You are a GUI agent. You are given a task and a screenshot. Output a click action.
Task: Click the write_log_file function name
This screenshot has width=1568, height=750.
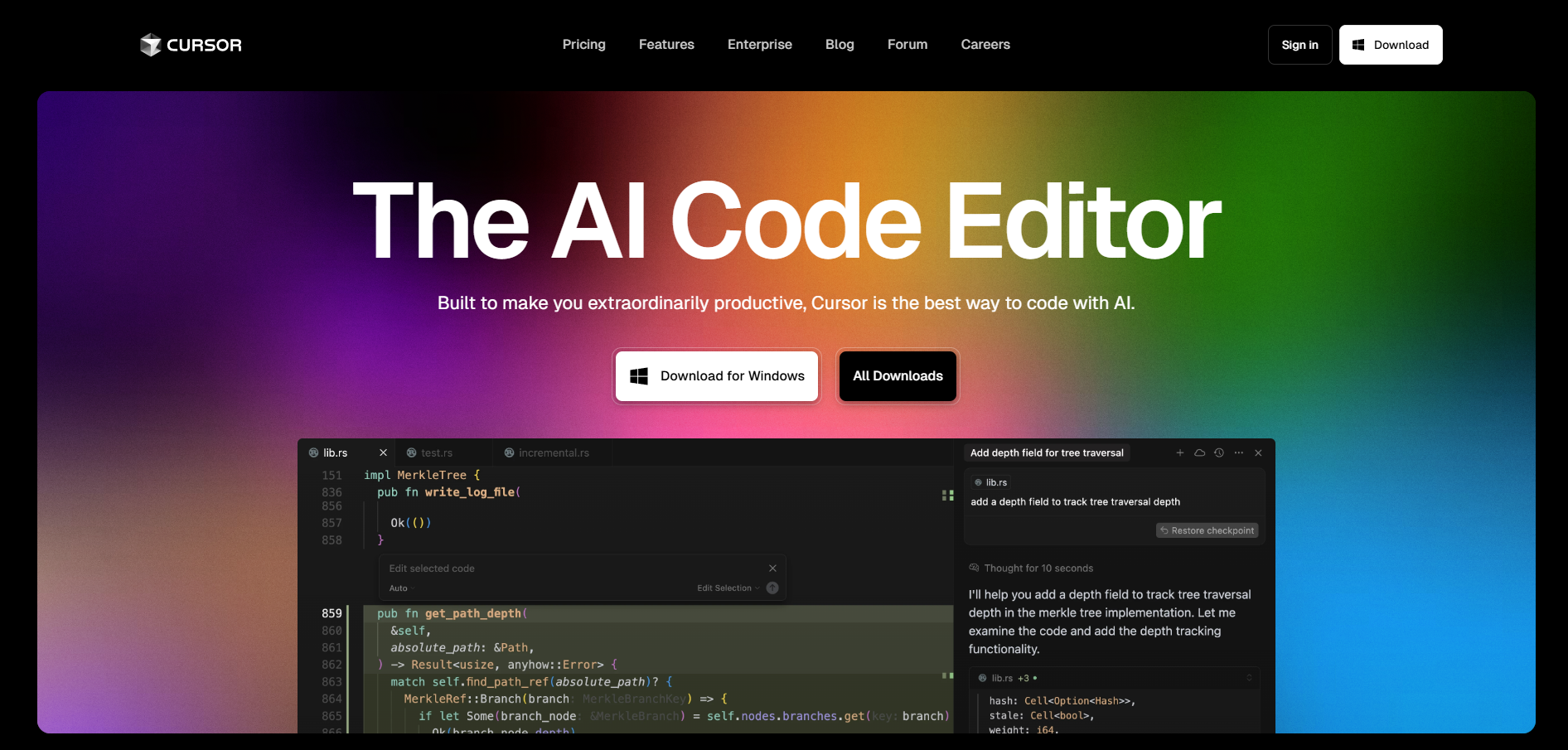click(470, 492)
